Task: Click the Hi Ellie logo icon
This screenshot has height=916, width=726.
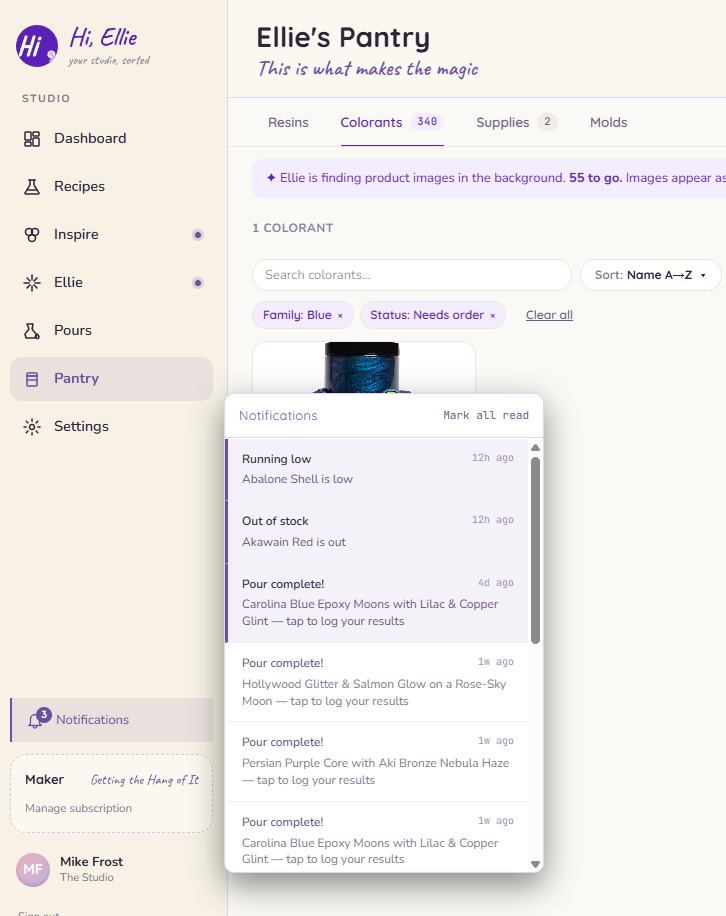Action: coord(36,46)
